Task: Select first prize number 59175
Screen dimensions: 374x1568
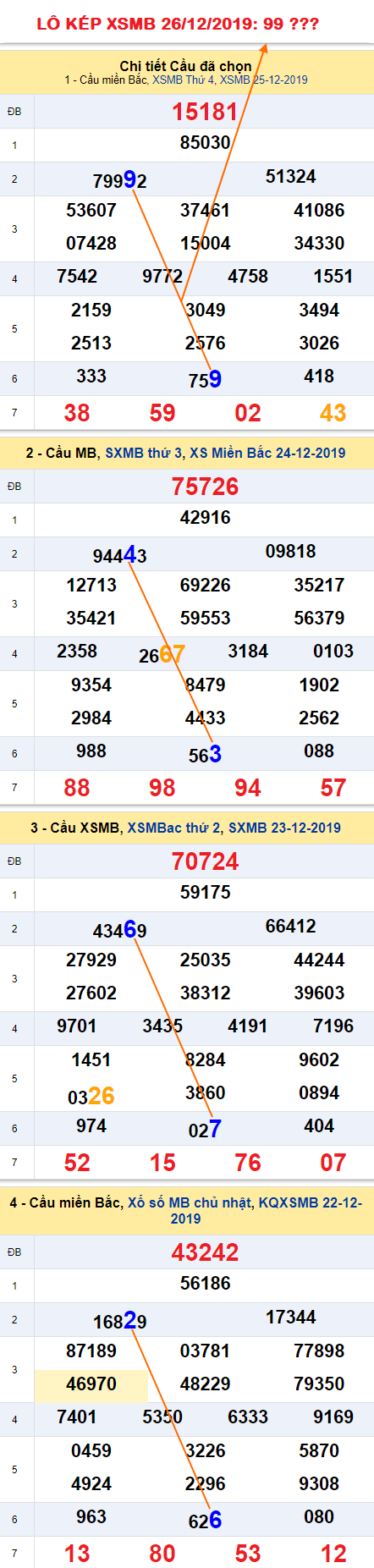Action: click(206, 892)
